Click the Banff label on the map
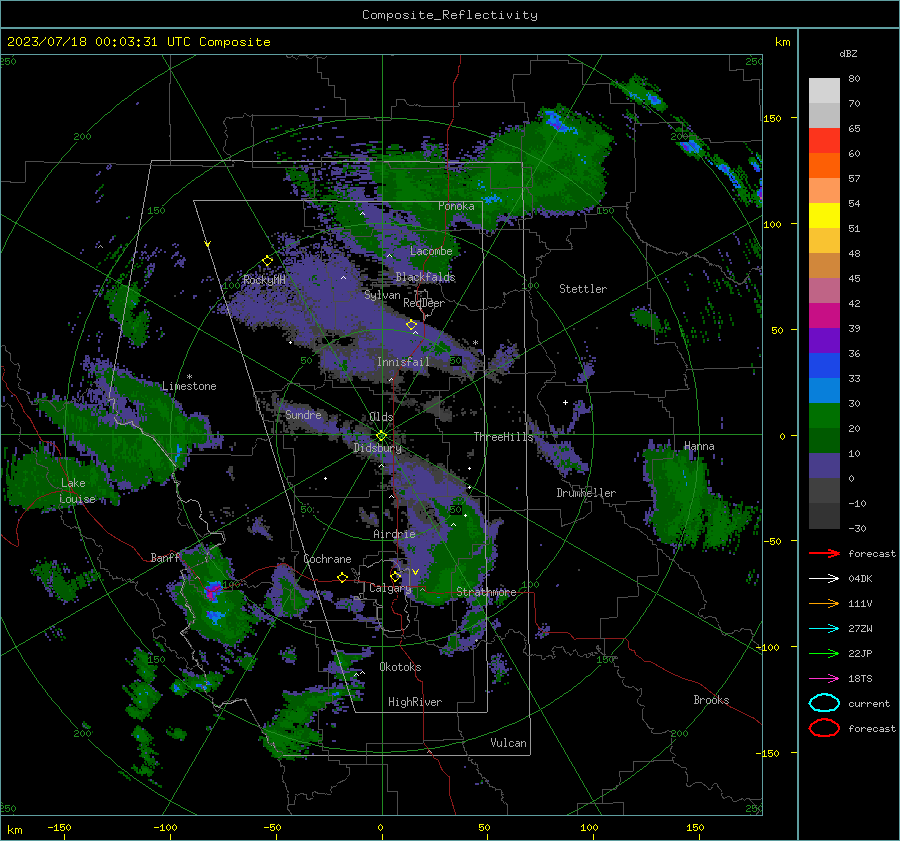The height and width of the screenshot is (841, 900). pyautogui.click(x=165, y=557)
